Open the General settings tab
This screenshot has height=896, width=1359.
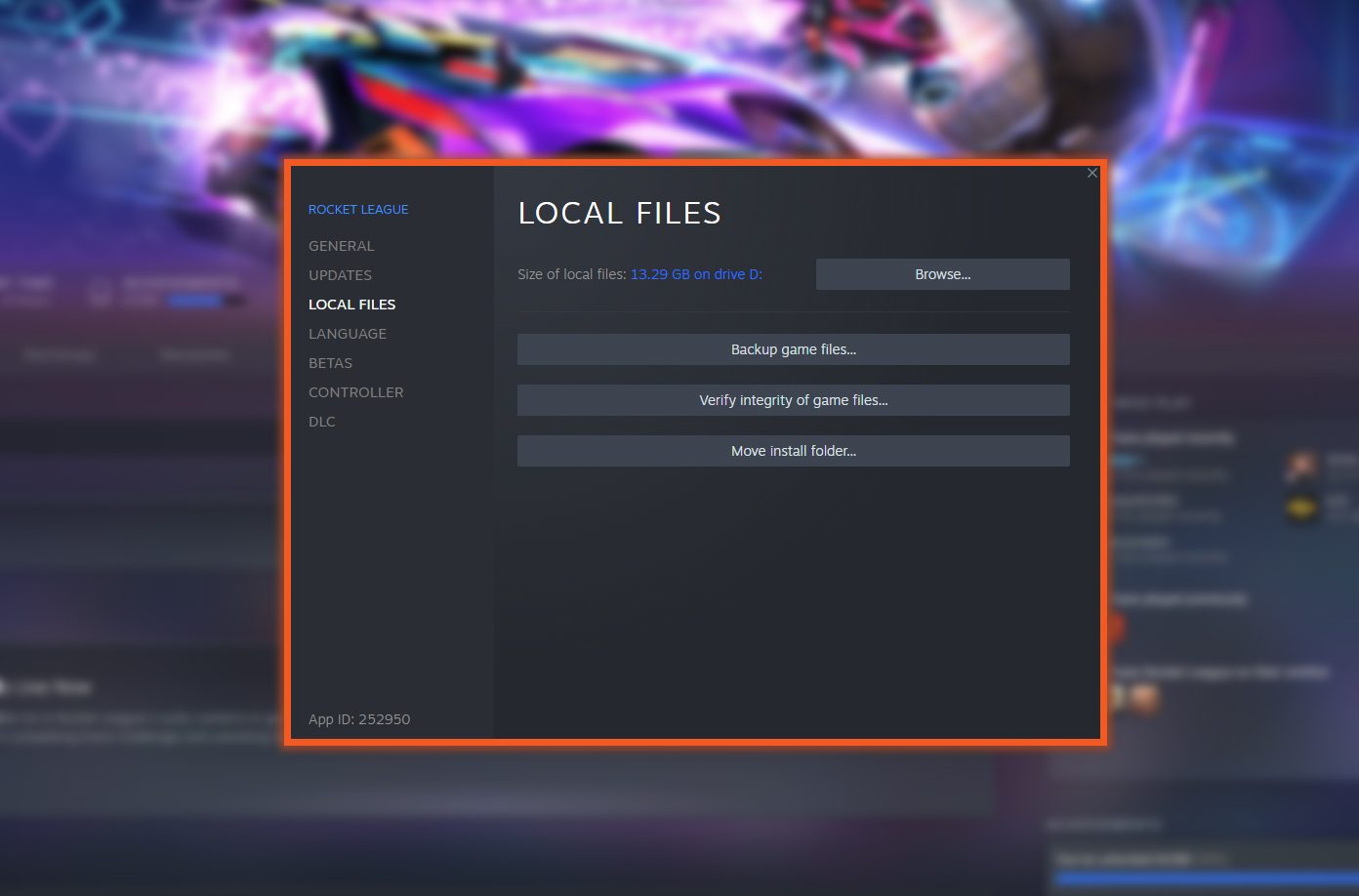pos(341,246)
